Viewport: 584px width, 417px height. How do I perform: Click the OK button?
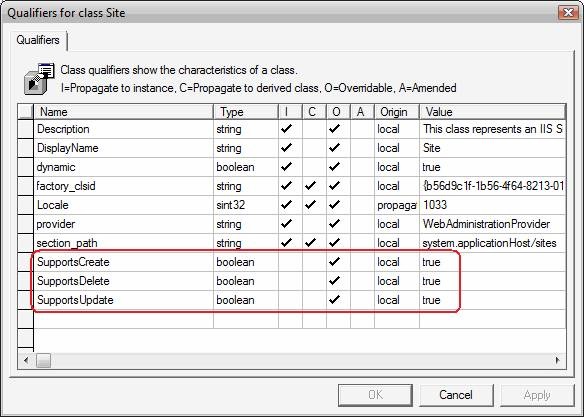pyautogui.click(x=375, y=395)
